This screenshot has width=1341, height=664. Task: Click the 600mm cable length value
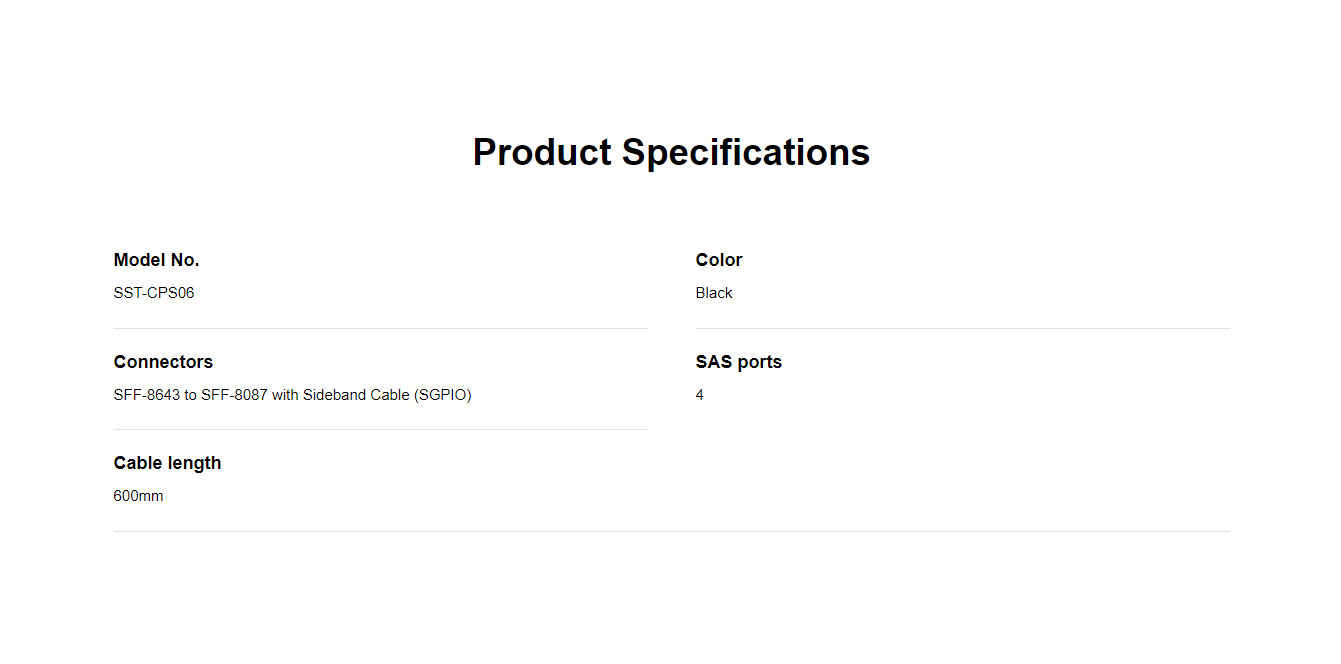coord(138,496)
